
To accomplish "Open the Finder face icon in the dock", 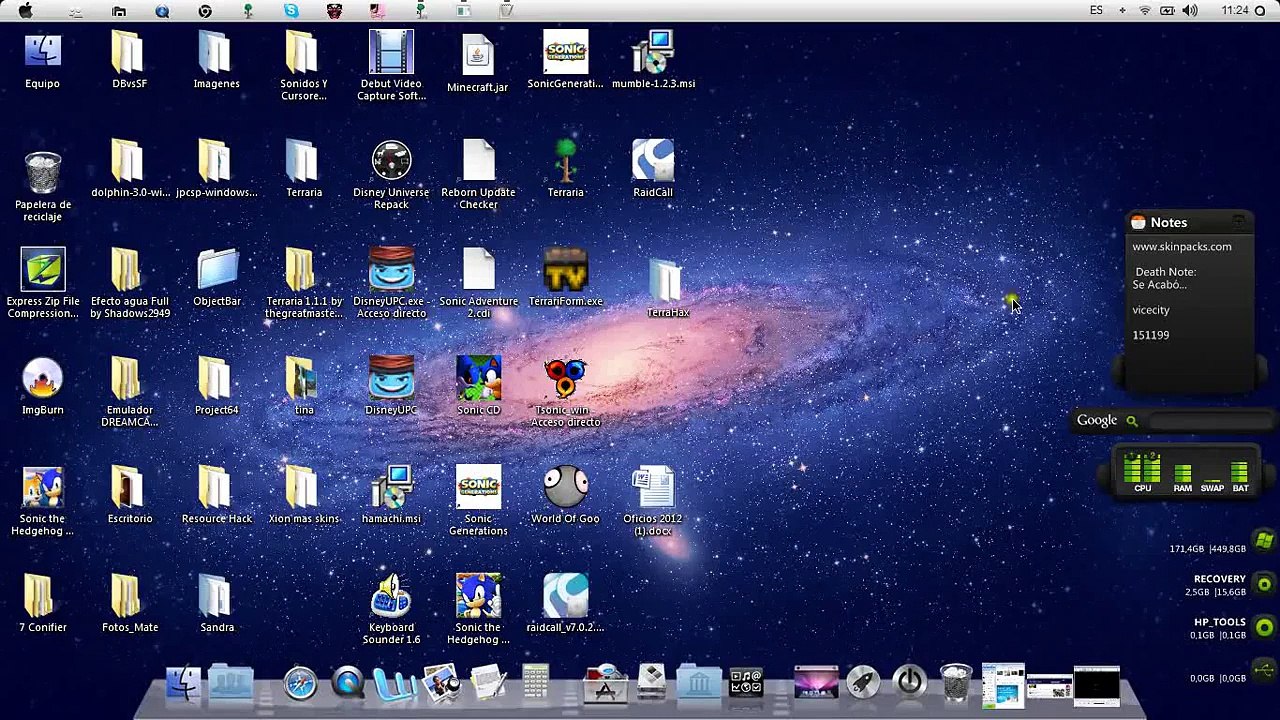I will [x=183, y=683].
